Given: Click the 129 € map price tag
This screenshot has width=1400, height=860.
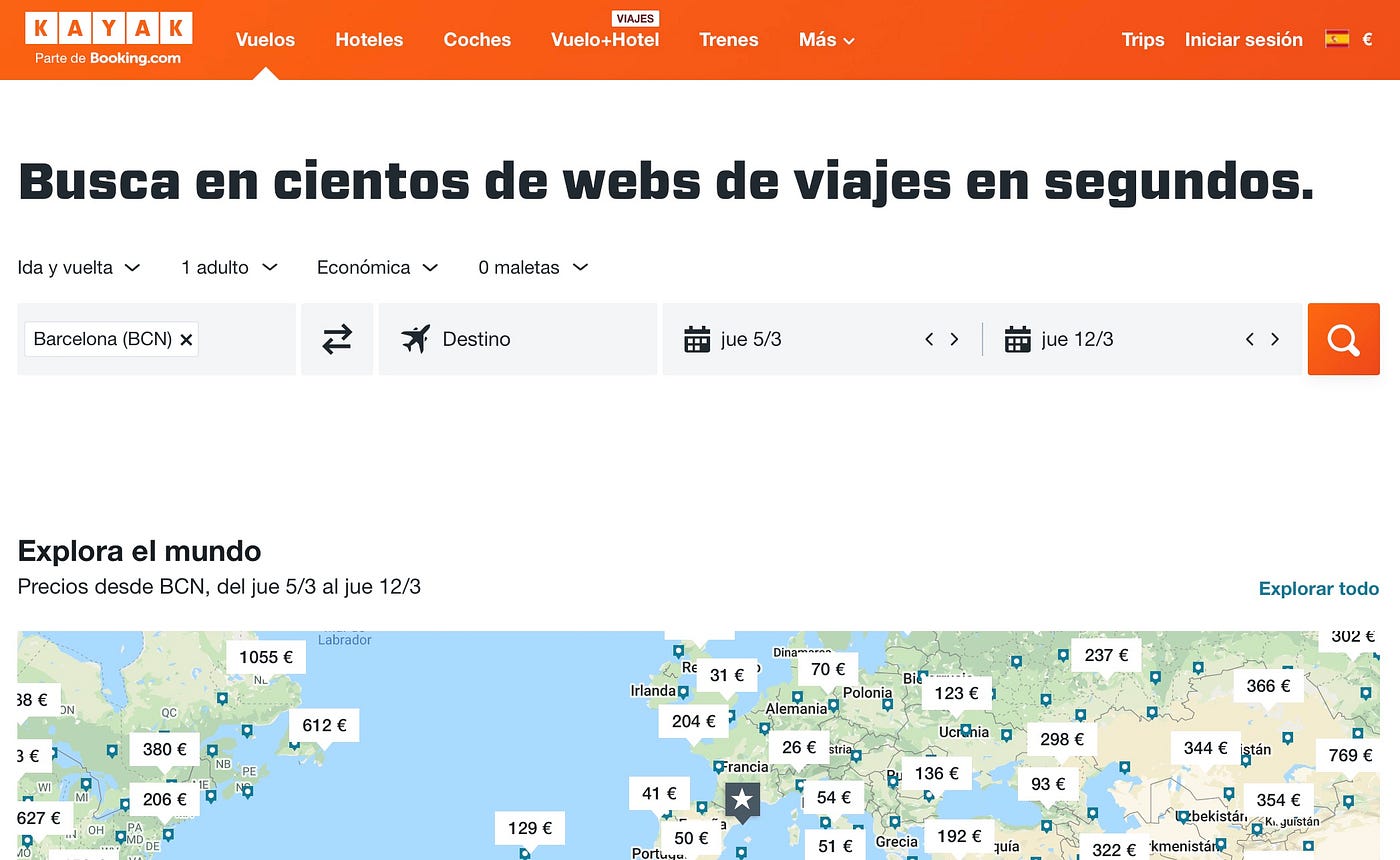Looking at the screenshot, I should point(530,828).
